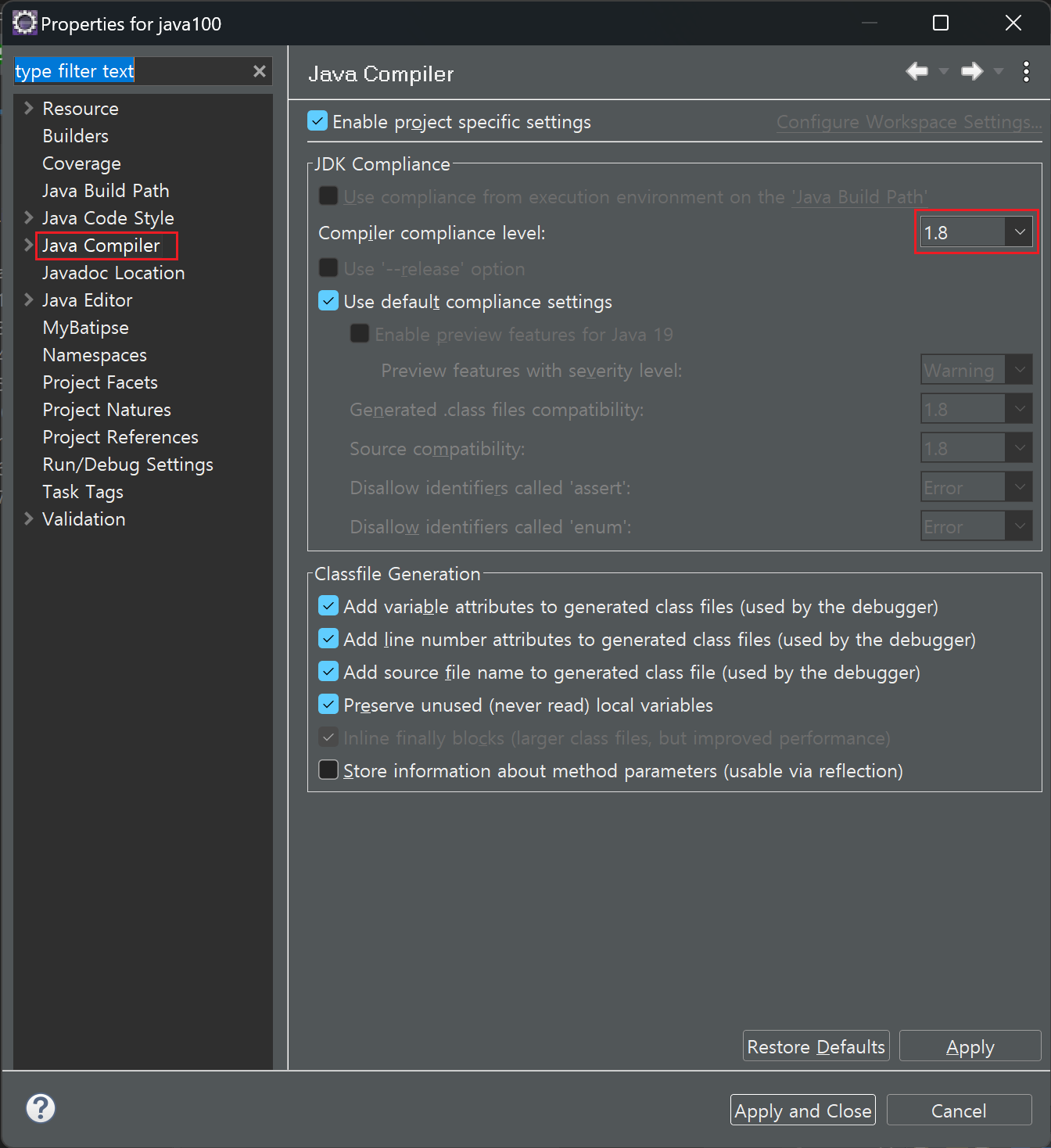Image resolution: width=1051 pixels, height=1148 pixels.
Task: Cancel the Properties dialog
Action: coord(959,1110)
